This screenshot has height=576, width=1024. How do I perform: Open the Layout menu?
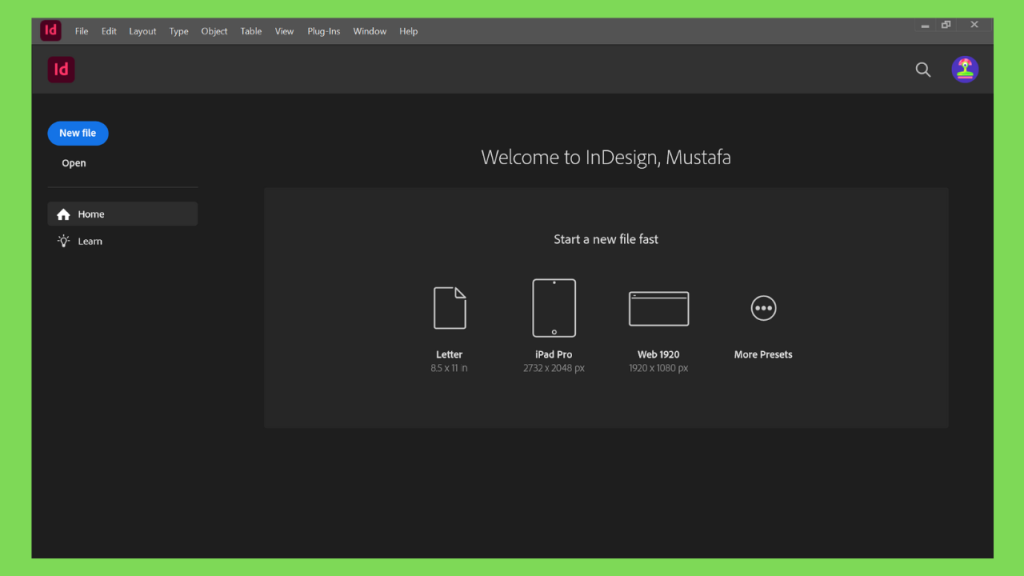pos(142,31)
